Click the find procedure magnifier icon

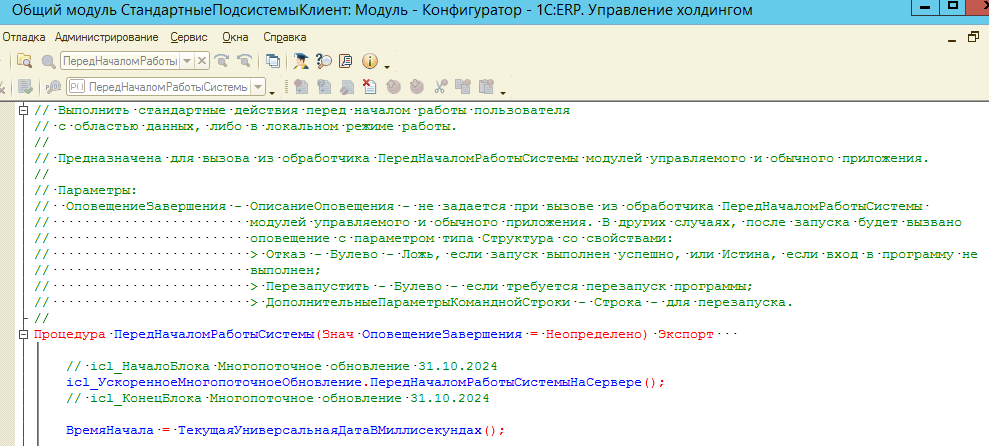point(54,86)
